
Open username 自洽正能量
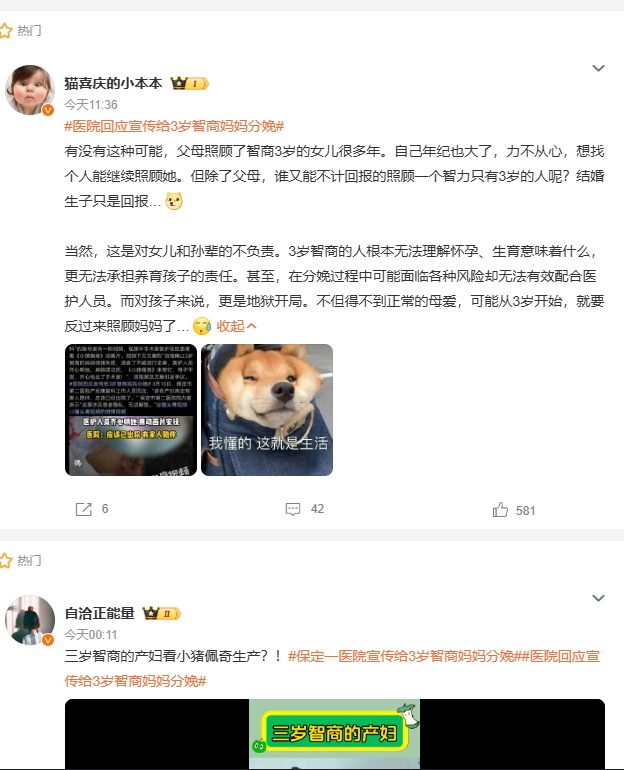[100, 613]
